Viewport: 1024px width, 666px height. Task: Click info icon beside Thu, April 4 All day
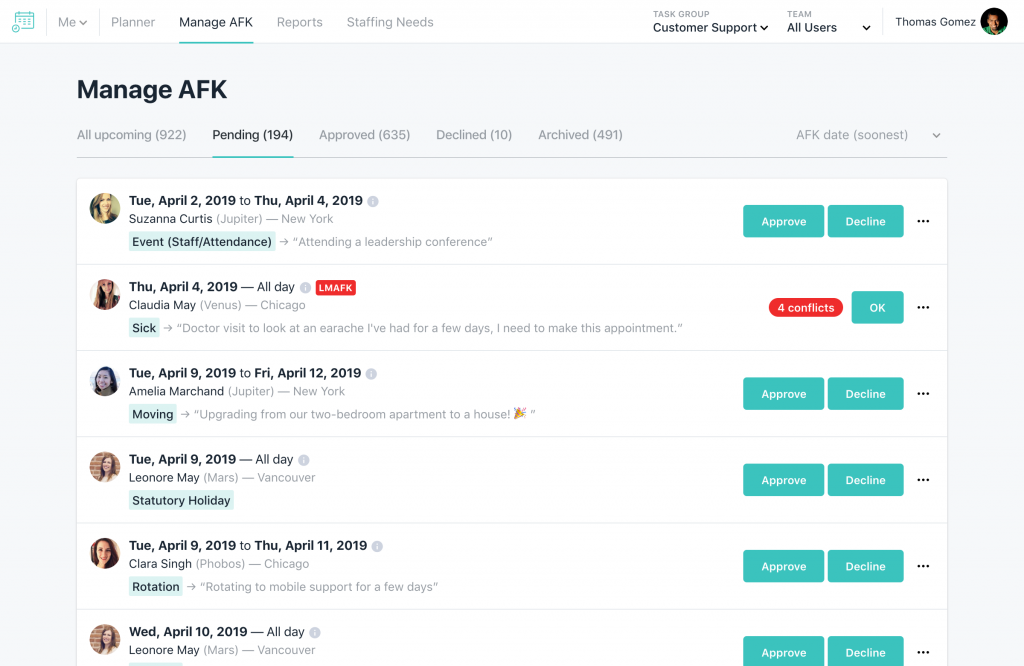coord(305,287)
